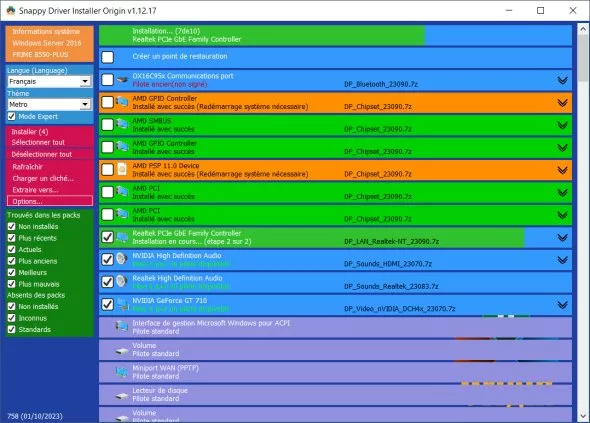Click the Installation progress bar at top
Image resolution: width=590 pixels, height=423 pixels.
335,35
